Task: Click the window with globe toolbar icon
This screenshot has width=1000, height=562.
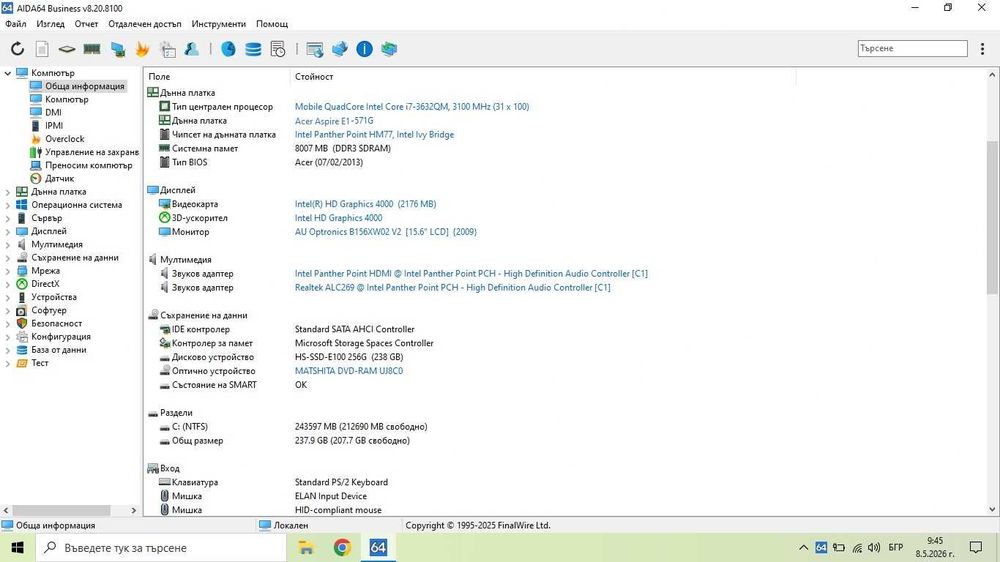Action: pos(315,48)
